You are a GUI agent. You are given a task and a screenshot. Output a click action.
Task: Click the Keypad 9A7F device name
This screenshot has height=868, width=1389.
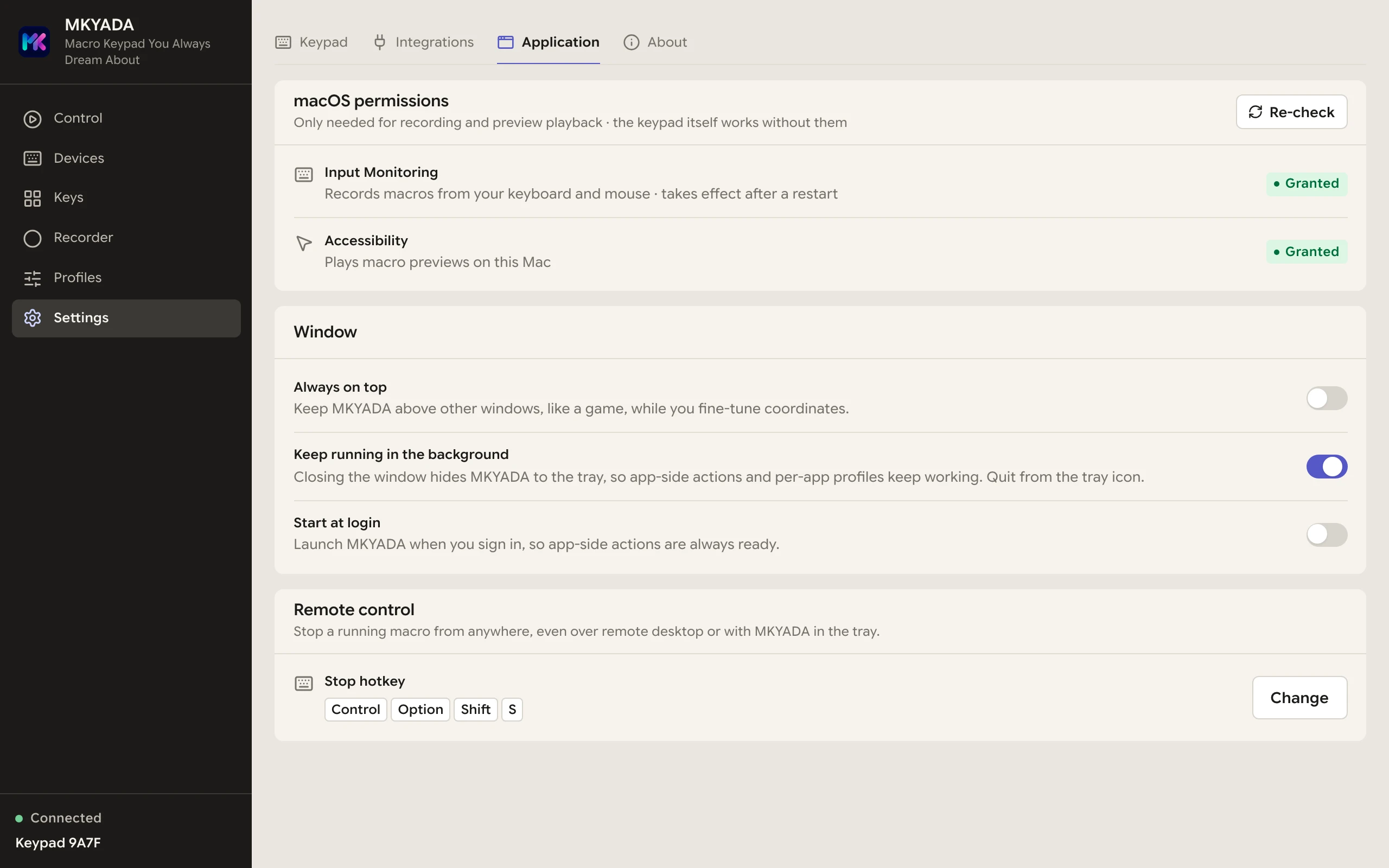[58, 843]
